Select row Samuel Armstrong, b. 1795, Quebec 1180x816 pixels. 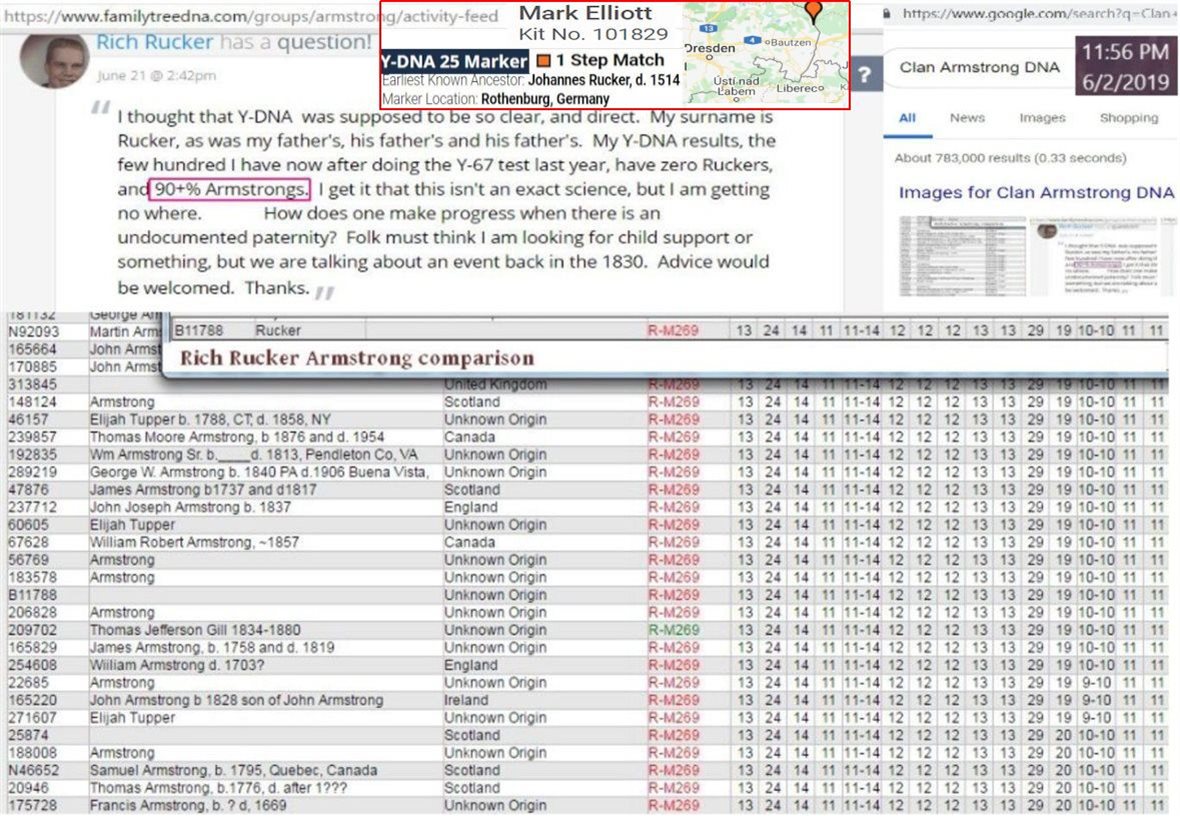click(x=587, y=770)
